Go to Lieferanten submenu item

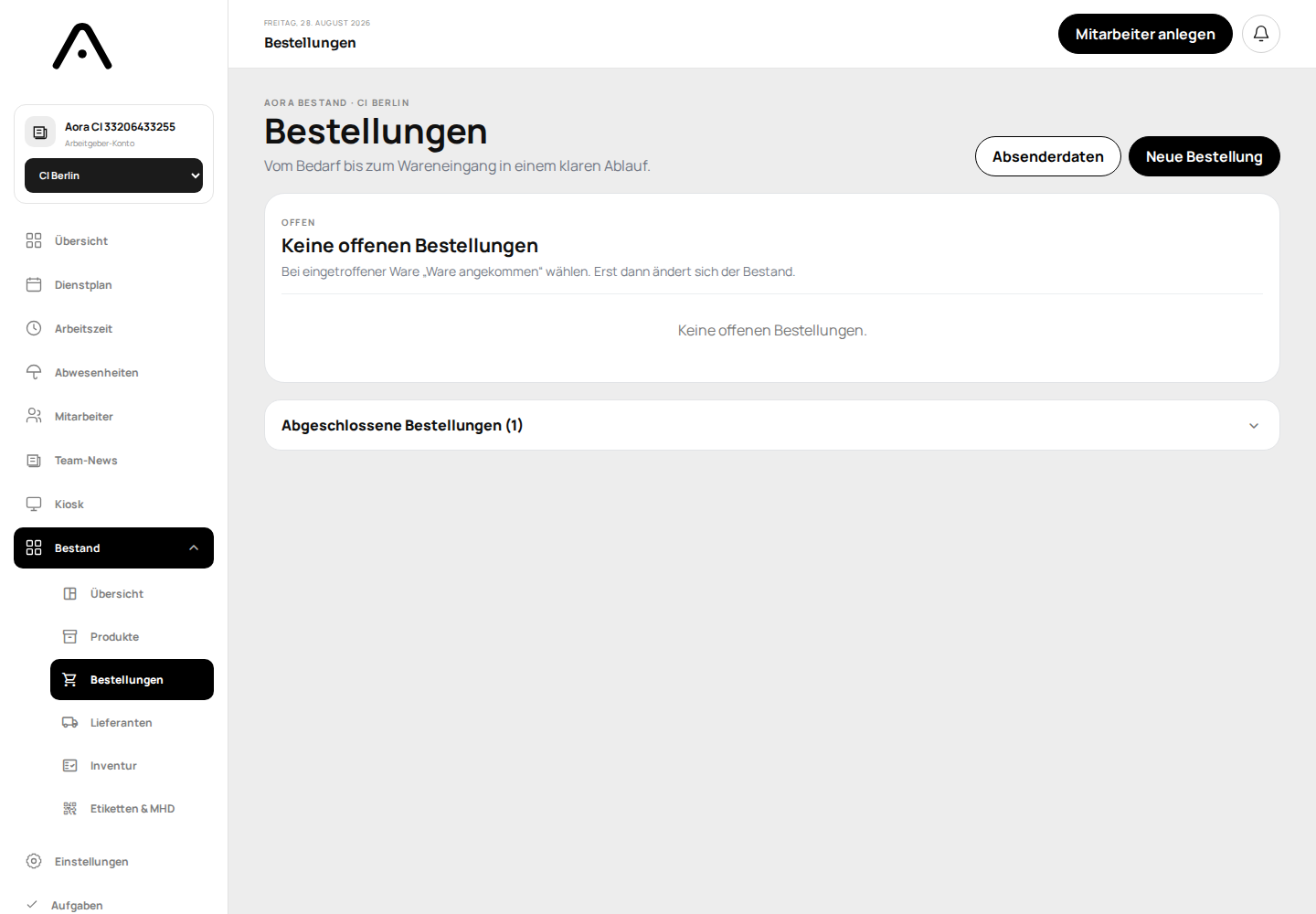pos(132,722)
